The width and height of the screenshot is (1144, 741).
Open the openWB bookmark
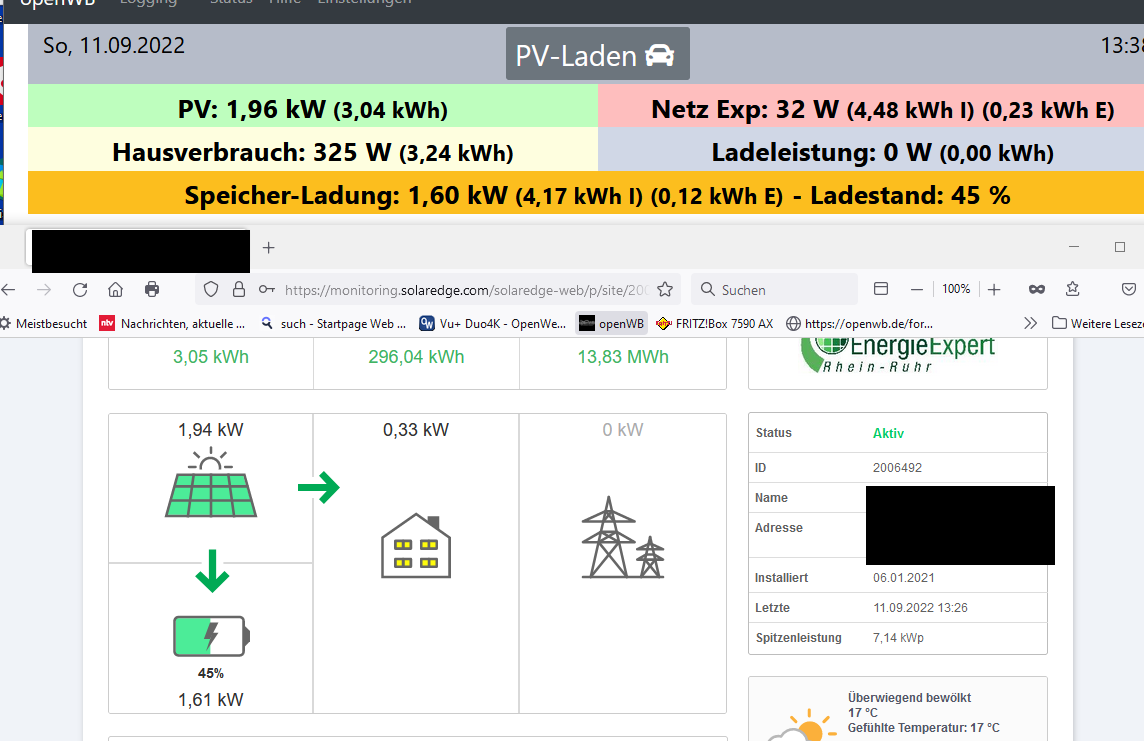pos(611,323)
